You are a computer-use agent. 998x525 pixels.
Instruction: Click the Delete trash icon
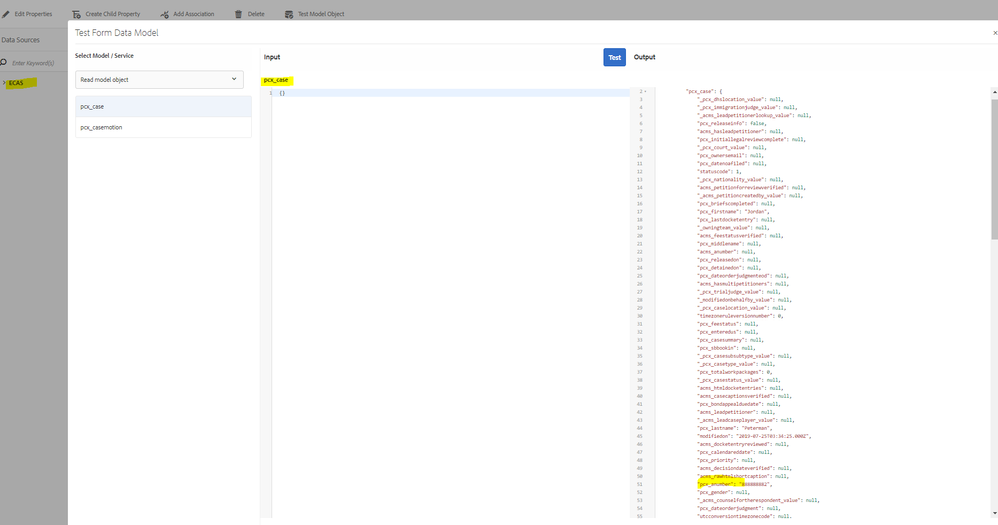click(239, 14)
